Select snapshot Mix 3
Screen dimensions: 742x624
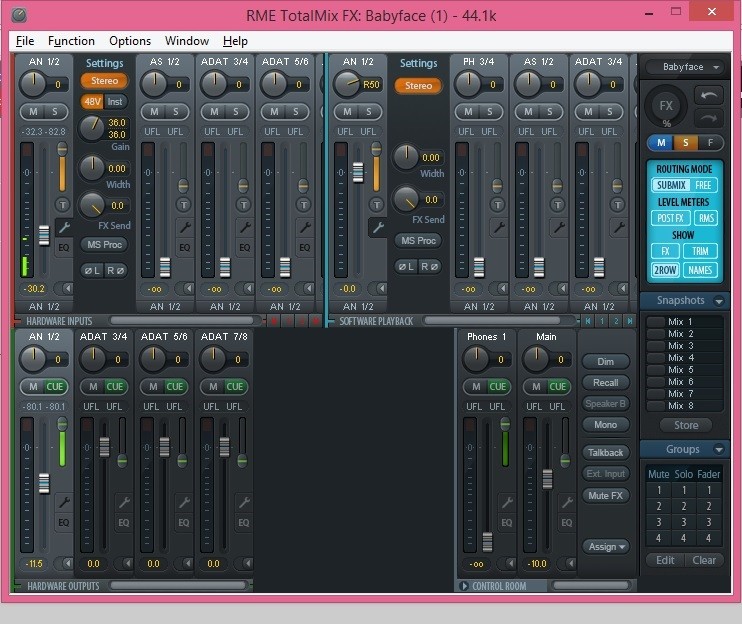tap(684, 346)
